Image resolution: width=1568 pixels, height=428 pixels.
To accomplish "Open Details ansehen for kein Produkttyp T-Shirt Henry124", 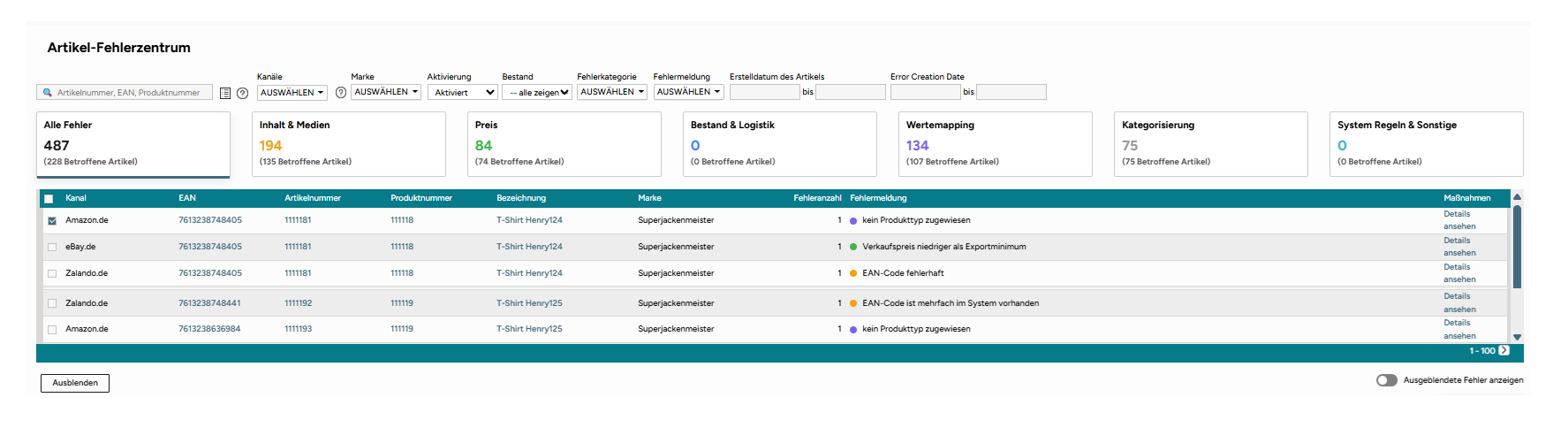I will (x=1459, y=220).
